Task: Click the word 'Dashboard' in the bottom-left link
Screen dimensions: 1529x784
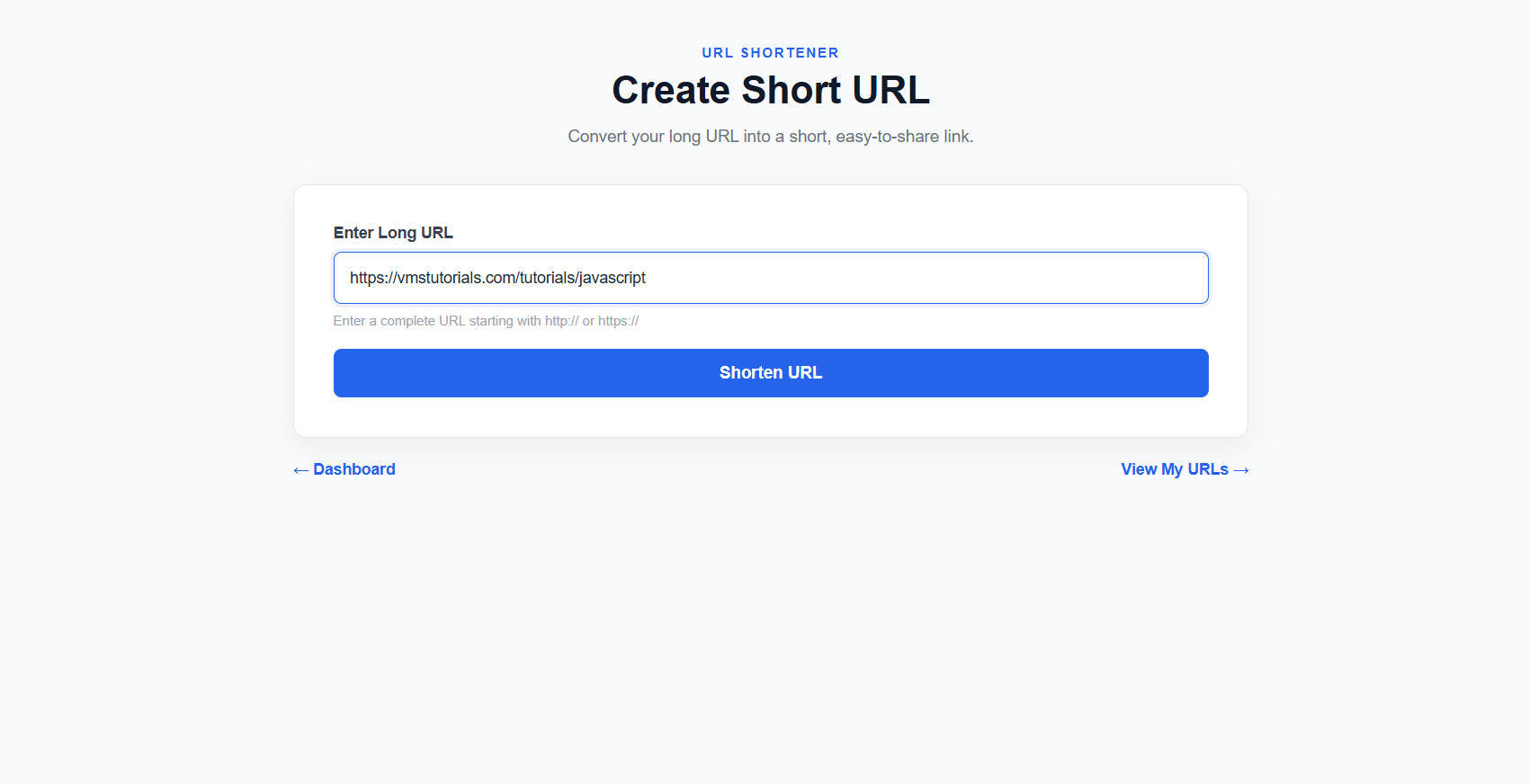Action: point(354,469)
